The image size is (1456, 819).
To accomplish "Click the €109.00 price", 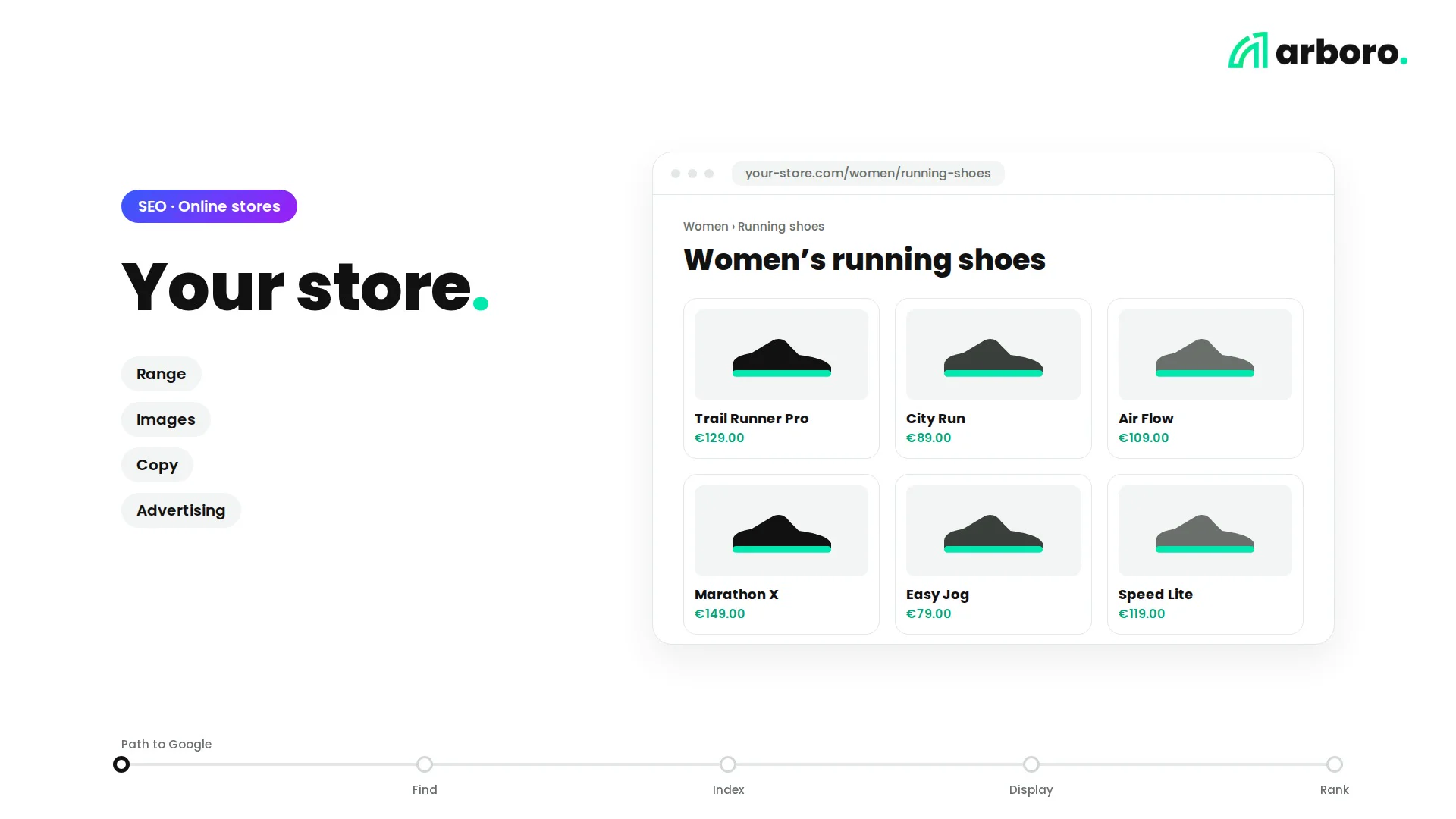I will (1144, 438).
